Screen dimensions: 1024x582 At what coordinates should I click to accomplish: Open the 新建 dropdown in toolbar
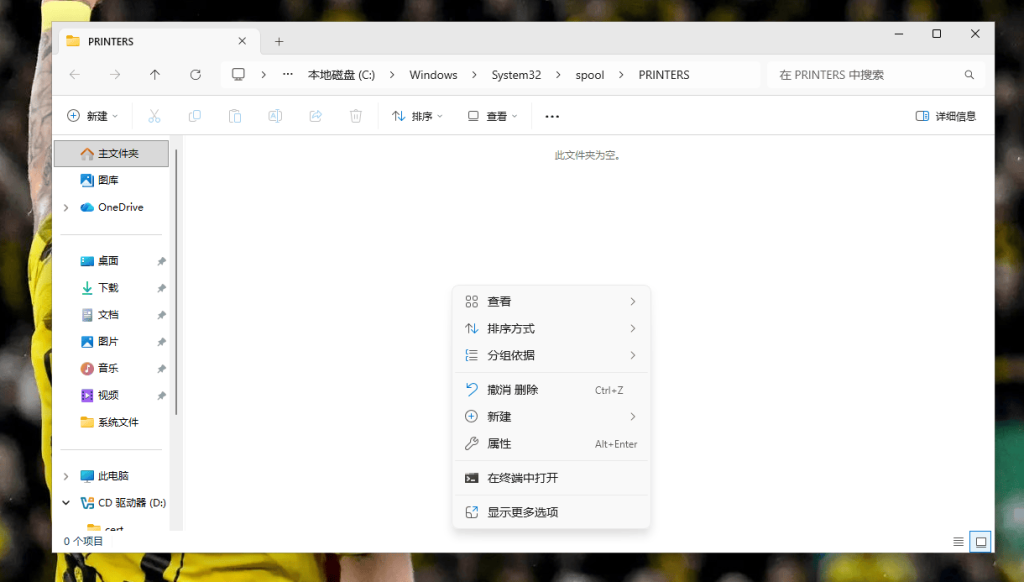coord(92,116)
